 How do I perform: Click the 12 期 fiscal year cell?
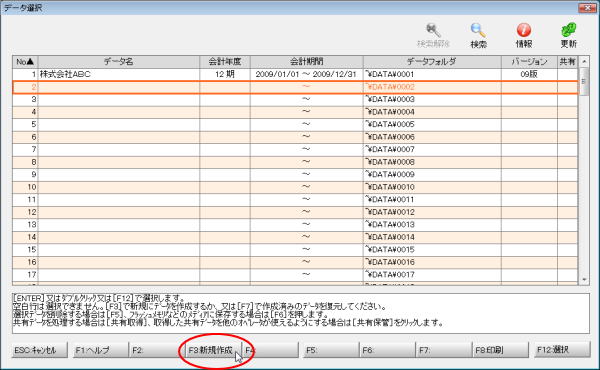click(225, 74)
